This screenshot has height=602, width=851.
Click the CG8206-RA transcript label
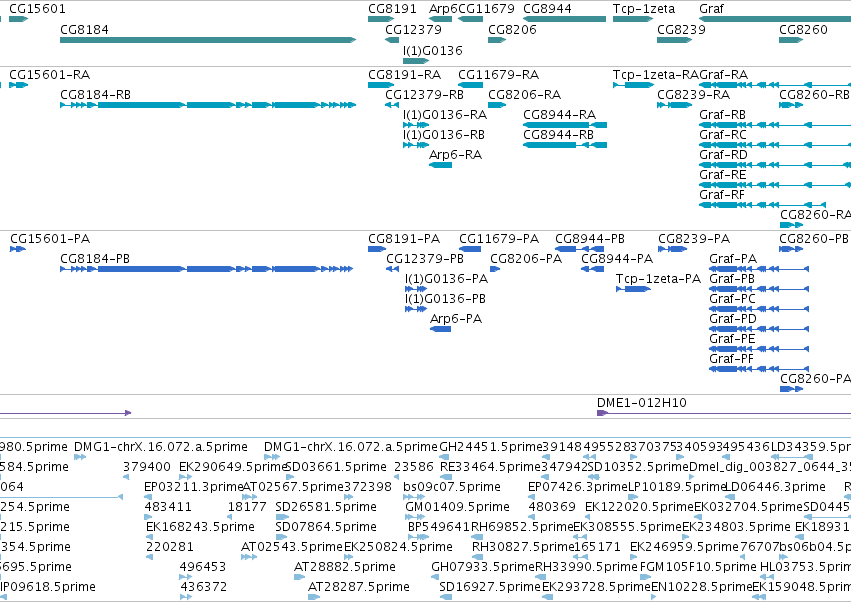[524, 94]
